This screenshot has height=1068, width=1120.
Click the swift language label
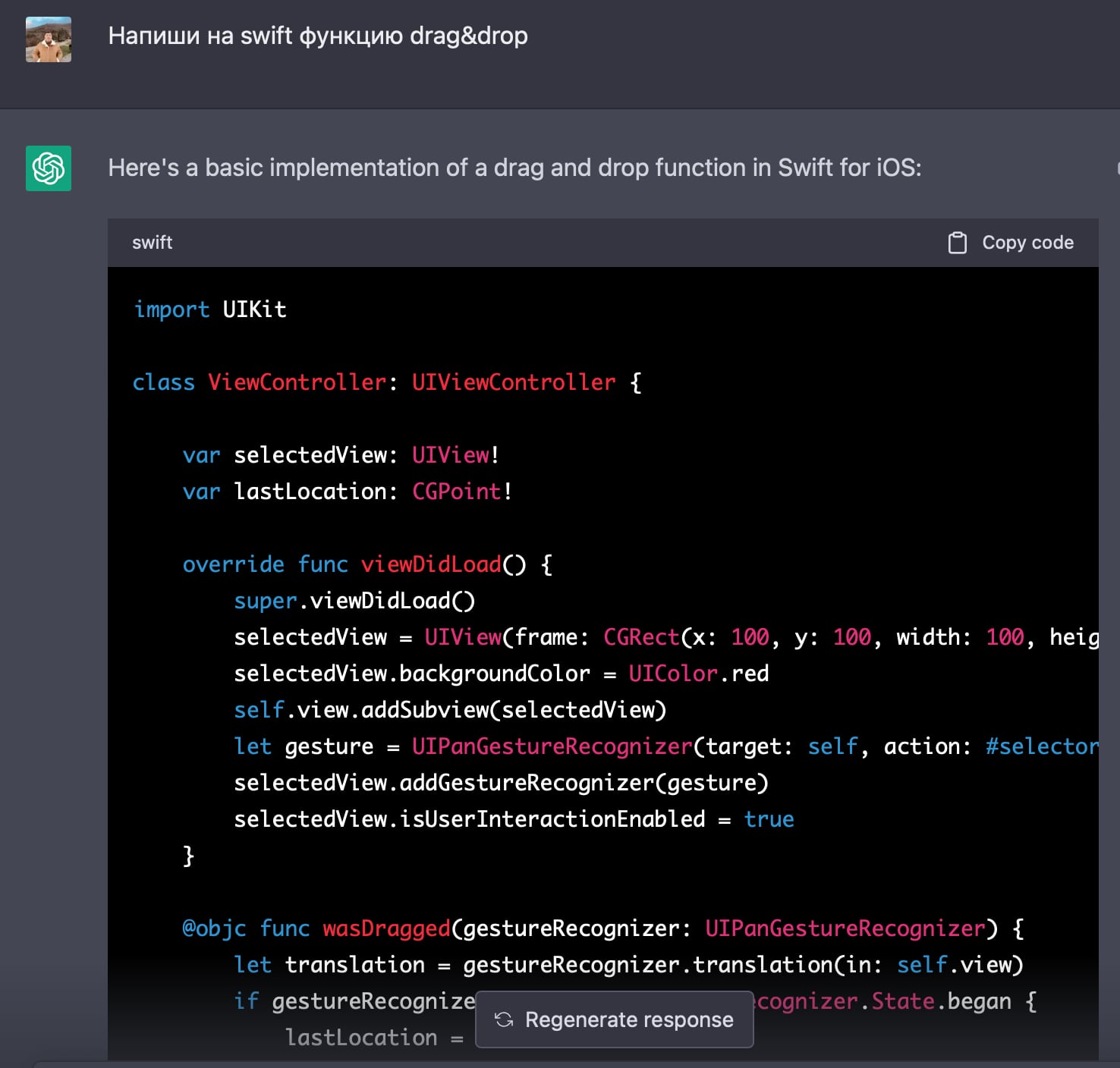(x=152, y=243)
